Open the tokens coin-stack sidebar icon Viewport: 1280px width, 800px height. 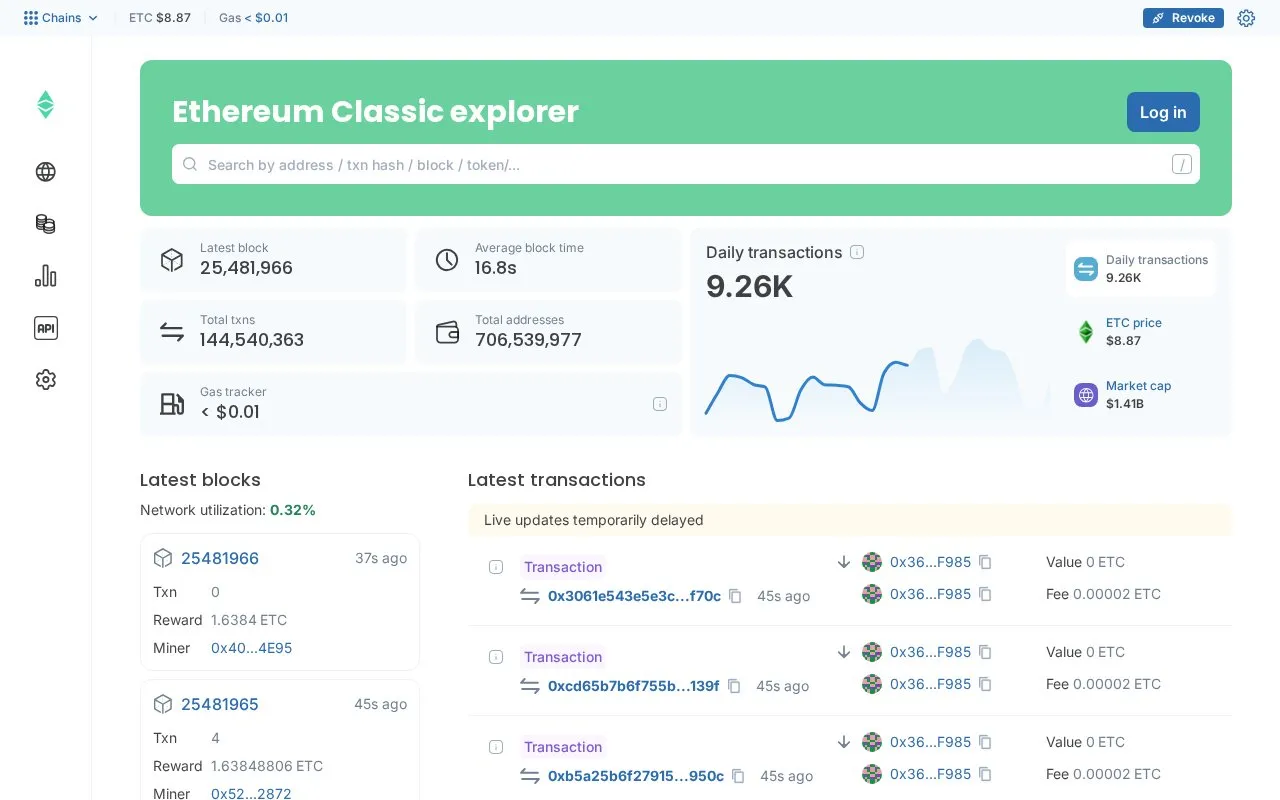coord(45,224)
